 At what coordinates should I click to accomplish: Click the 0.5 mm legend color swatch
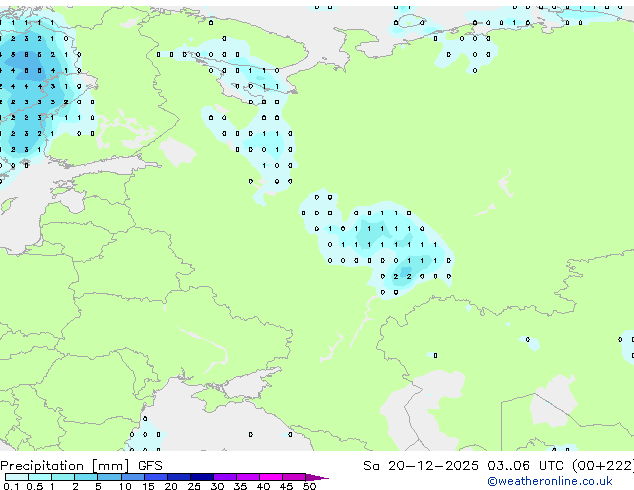(40, 477)
